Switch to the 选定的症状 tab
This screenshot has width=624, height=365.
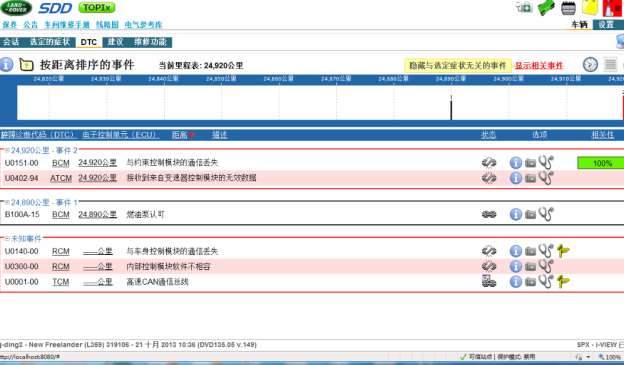49,42
